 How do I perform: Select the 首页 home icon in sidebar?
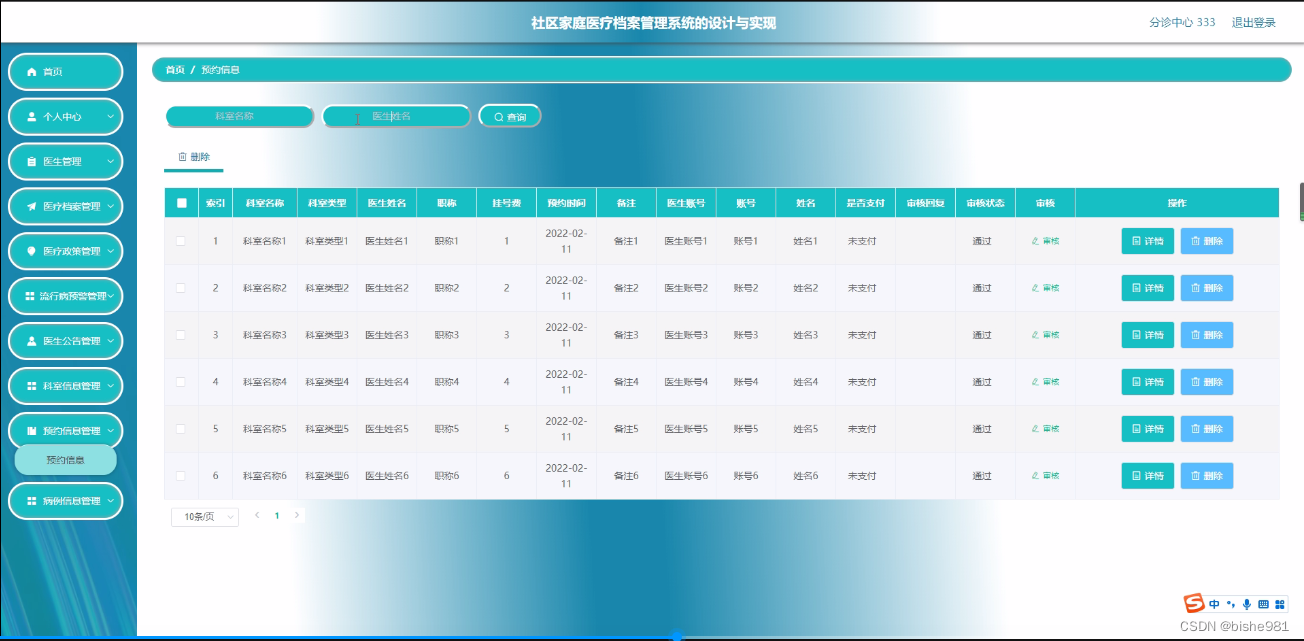click(x=31, y=71)
